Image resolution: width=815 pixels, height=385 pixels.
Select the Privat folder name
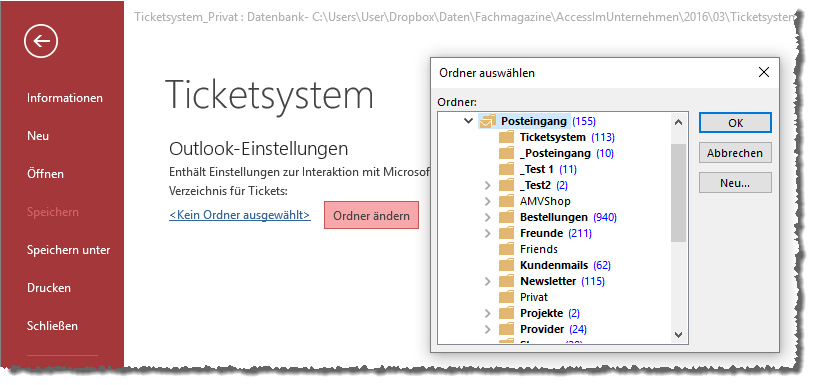(534, 297)
